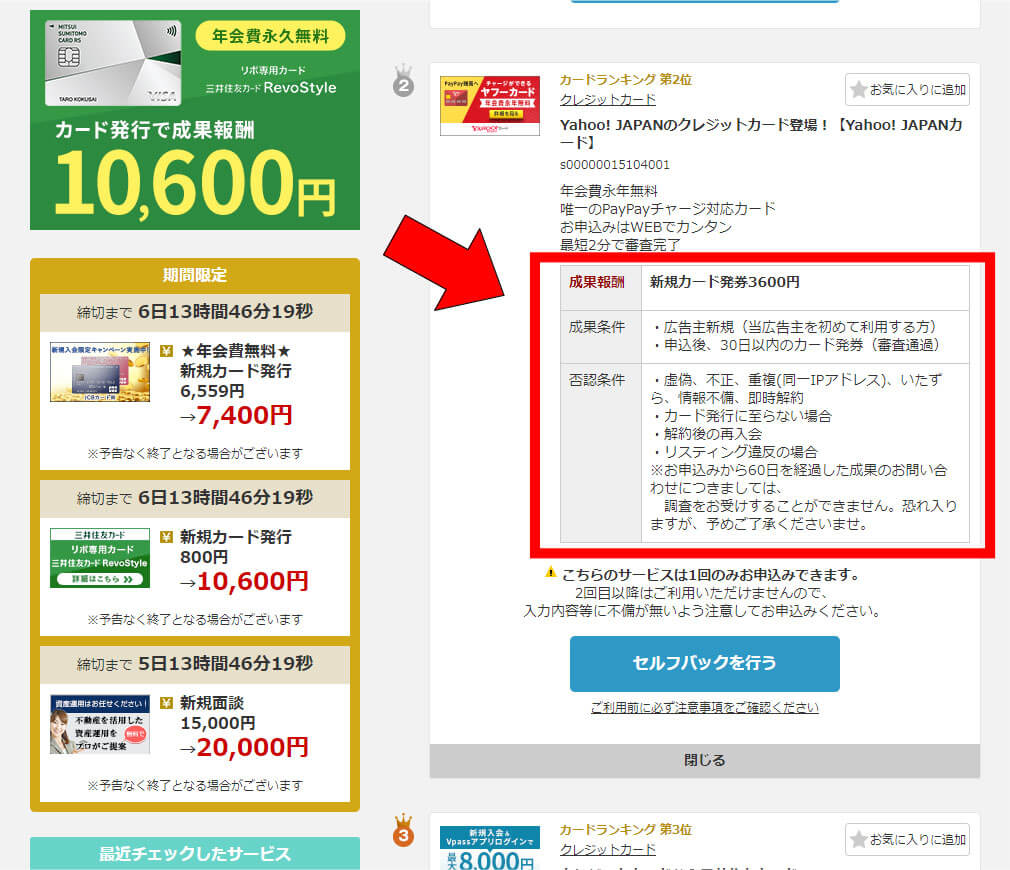1010x870 pixels.
Task: Open the 不動産 資産運用 consultation thumbnail
Action: click(x=100, y=724)
